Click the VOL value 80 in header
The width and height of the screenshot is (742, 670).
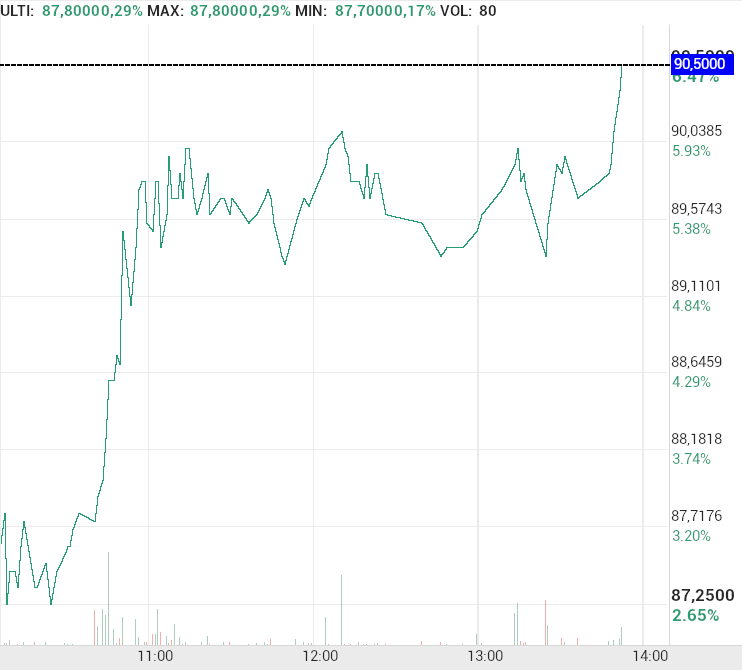[x=487, y=11]
